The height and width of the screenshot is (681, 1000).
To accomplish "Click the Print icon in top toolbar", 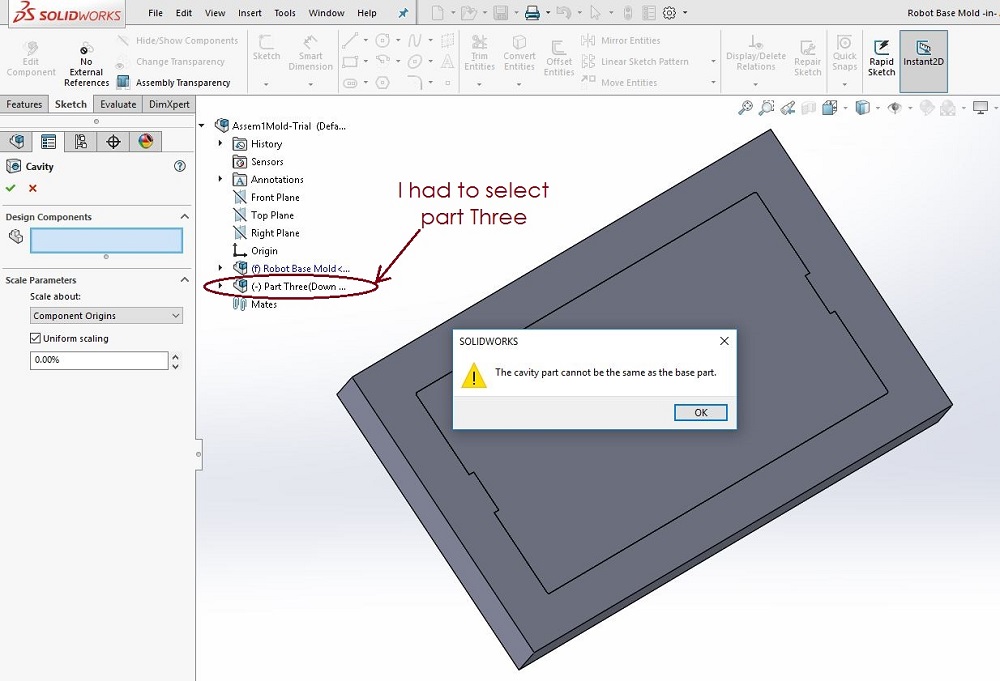I will coord(533,12).
